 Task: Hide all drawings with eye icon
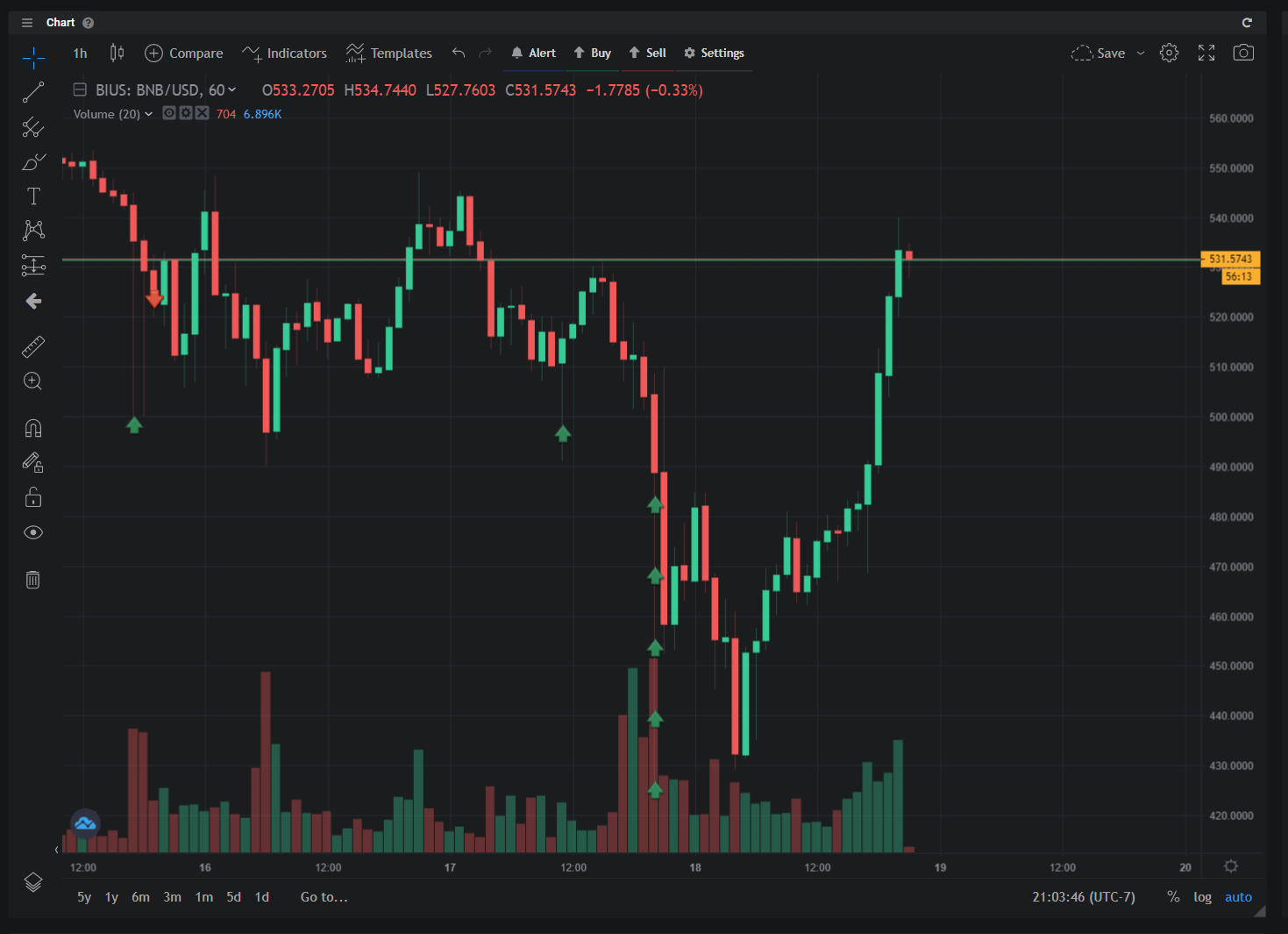(x=33, y=533)
